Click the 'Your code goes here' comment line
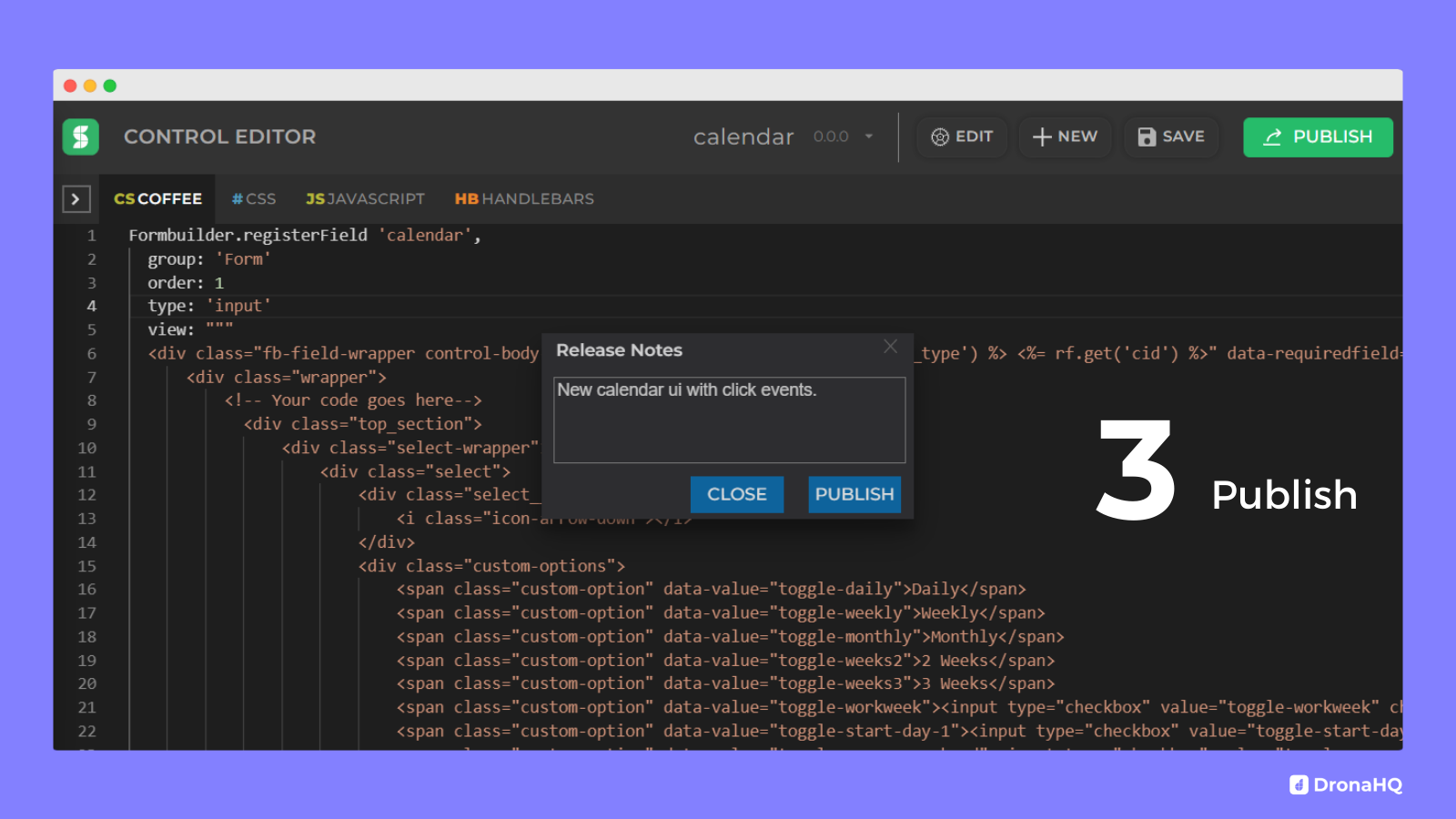Image resolution: width=1456 pixels, height=819 pixels. 353,400
